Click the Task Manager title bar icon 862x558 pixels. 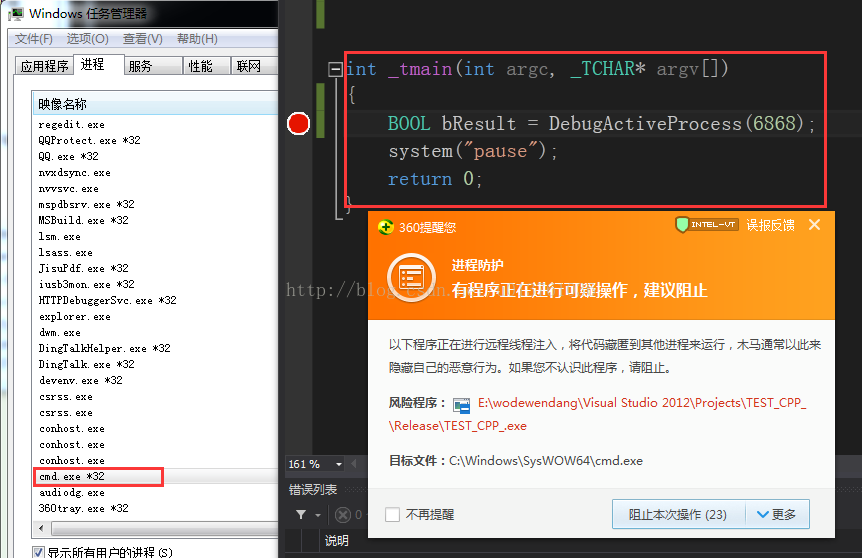[x=15, y=13]
